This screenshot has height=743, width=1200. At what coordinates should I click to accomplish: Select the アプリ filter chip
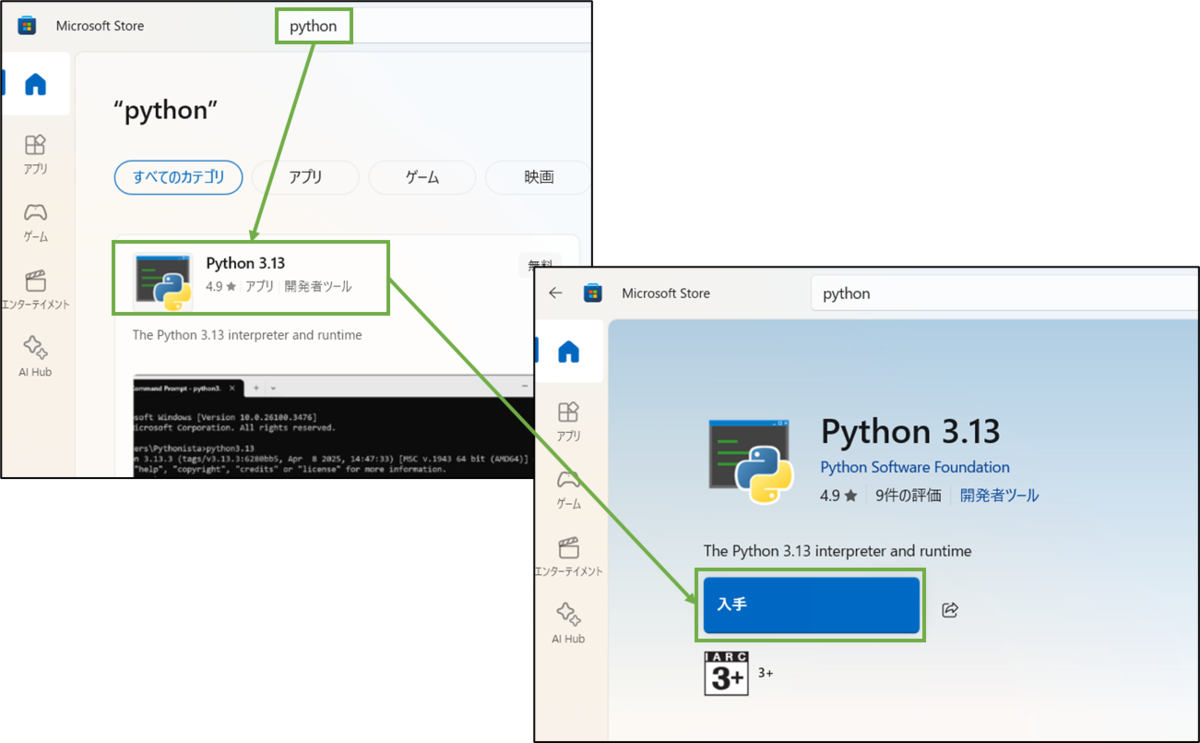pyautogui.click(x=305, y=177)
